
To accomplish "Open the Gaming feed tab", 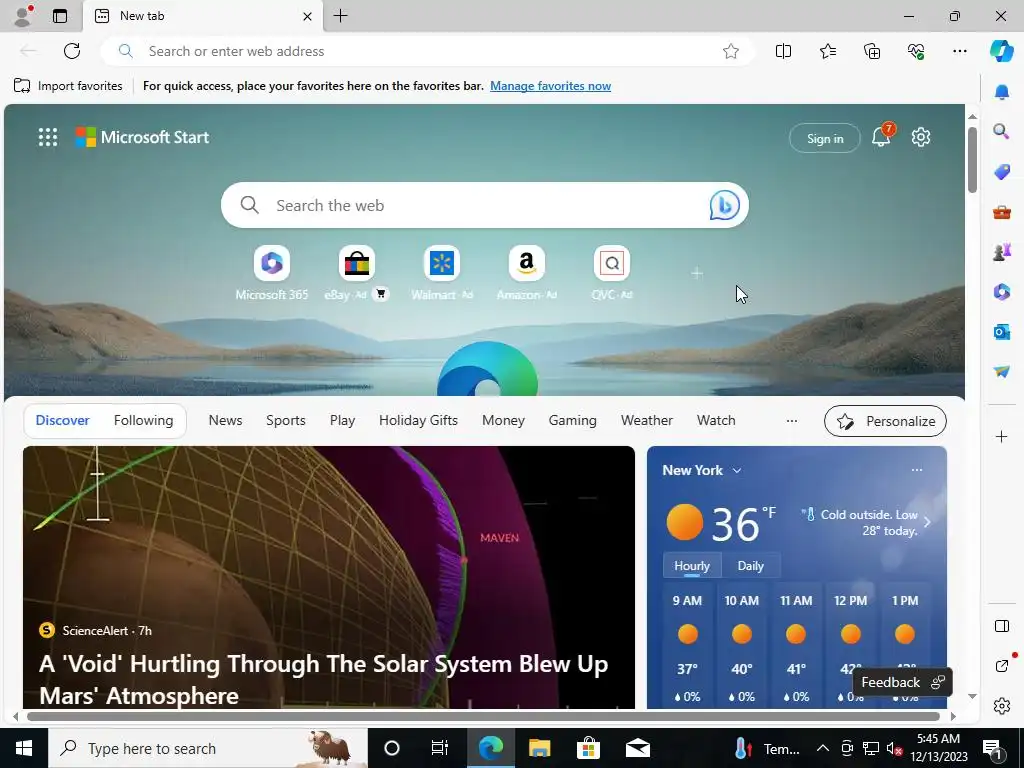I will click(x=572, y=421).
